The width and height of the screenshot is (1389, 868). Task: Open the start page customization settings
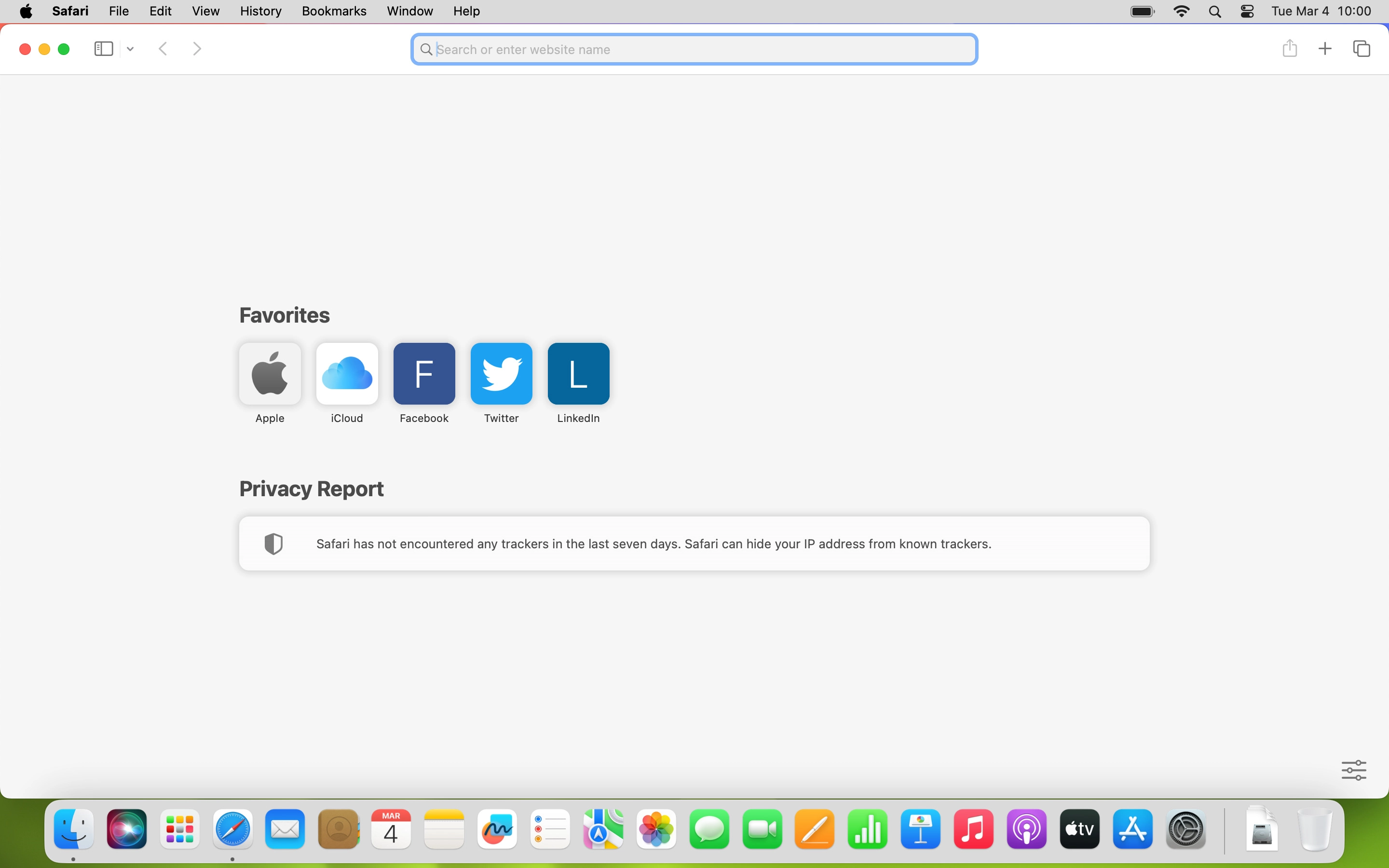pos(1353,770)
